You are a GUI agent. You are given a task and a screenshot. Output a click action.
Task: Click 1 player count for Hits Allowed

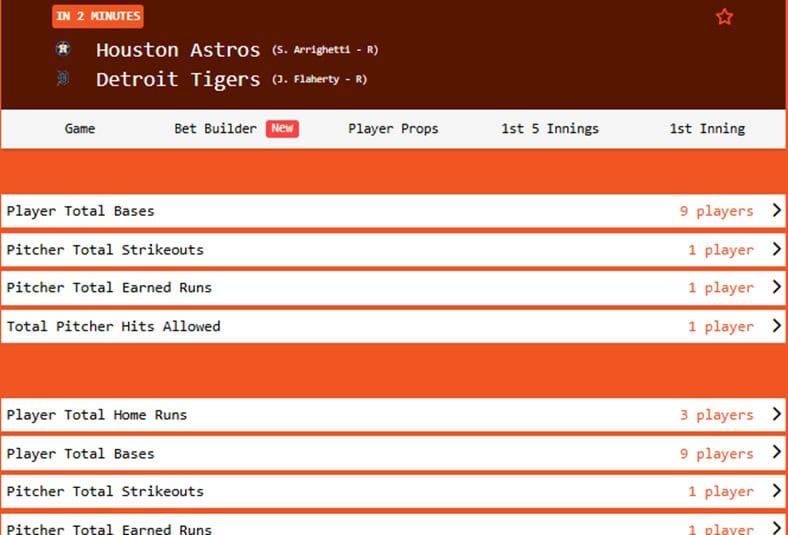pos(721,327)
